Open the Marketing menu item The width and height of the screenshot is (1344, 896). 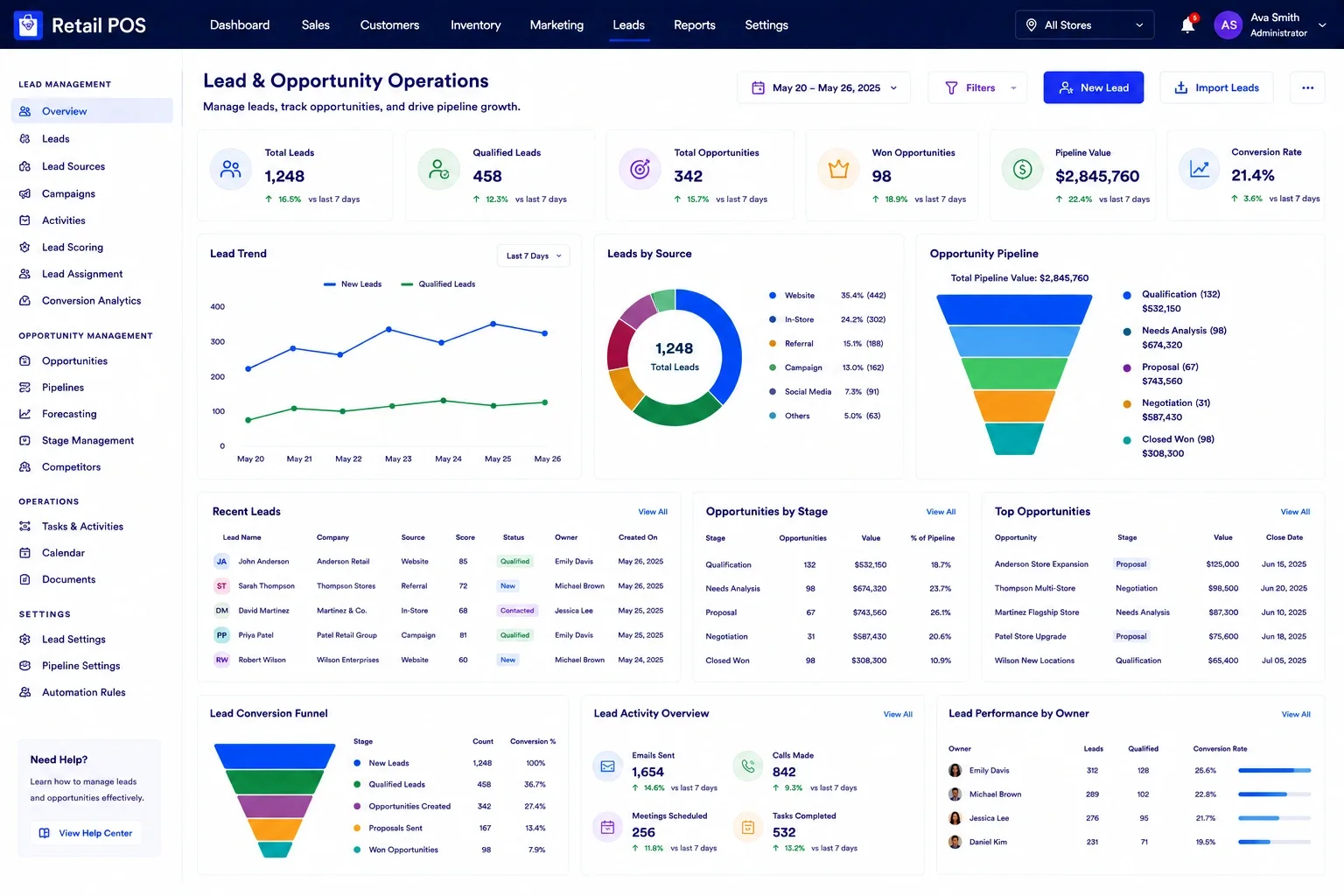556,25
